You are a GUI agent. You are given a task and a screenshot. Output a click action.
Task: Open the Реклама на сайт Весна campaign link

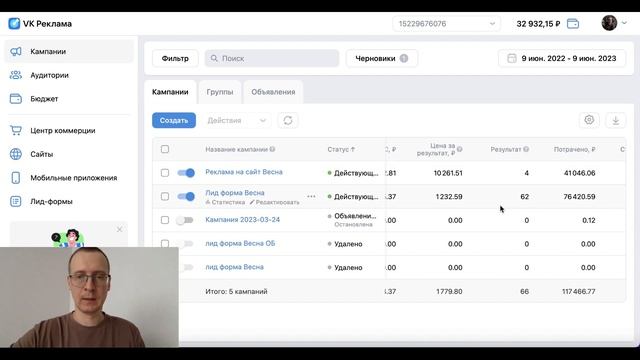(x=244, y=172)
